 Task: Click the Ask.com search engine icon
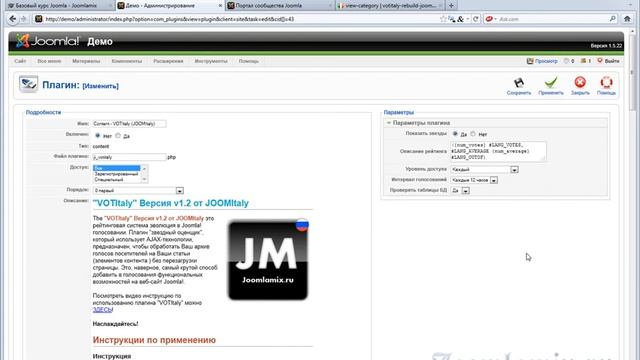pyautogui.click(x=489, y=19)
